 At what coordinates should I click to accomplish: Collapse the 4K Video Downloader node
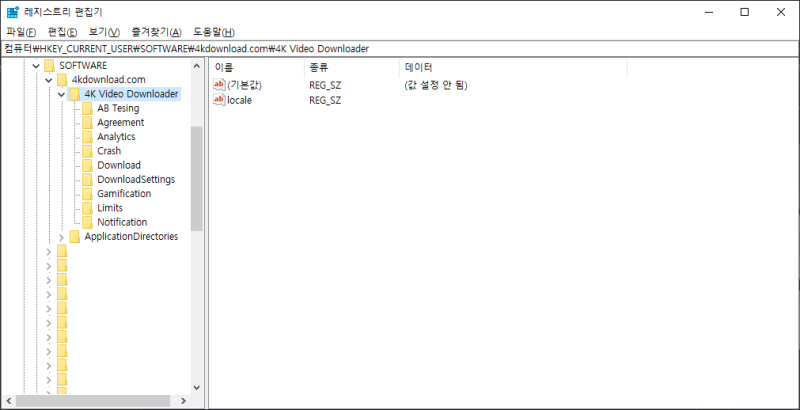tap(61, 94)
